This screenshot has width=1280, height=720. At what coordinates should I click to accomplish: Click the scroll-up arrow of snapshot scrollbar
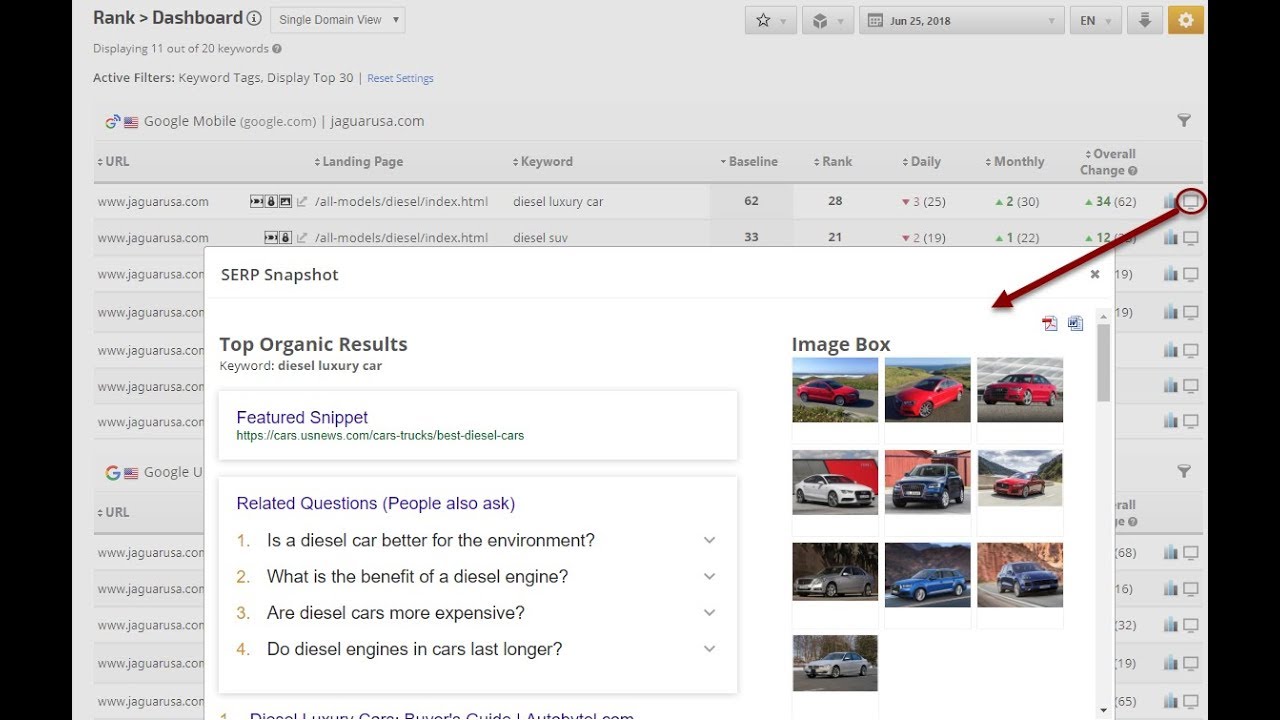click(x=1104, y=317)
